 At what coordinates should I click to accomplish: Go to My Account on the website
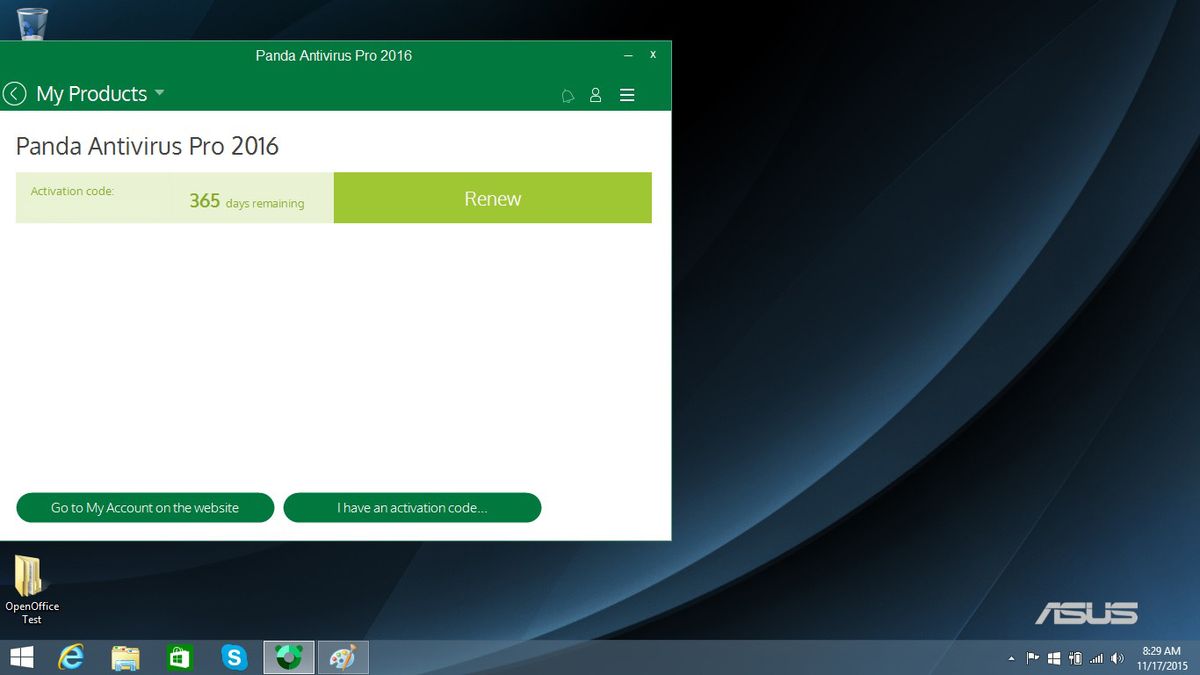coord(145,508)
